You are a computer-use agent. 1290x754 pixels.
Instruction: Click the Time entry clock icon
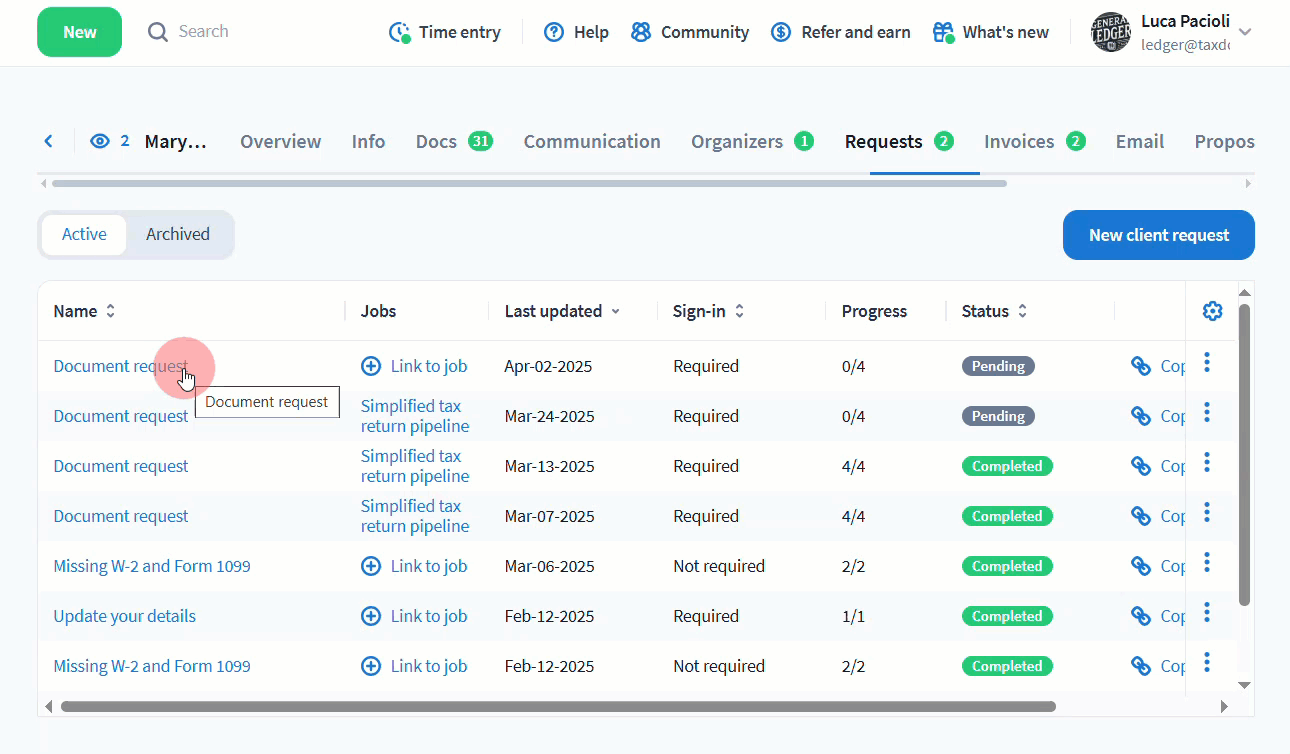tap(400, 32)
